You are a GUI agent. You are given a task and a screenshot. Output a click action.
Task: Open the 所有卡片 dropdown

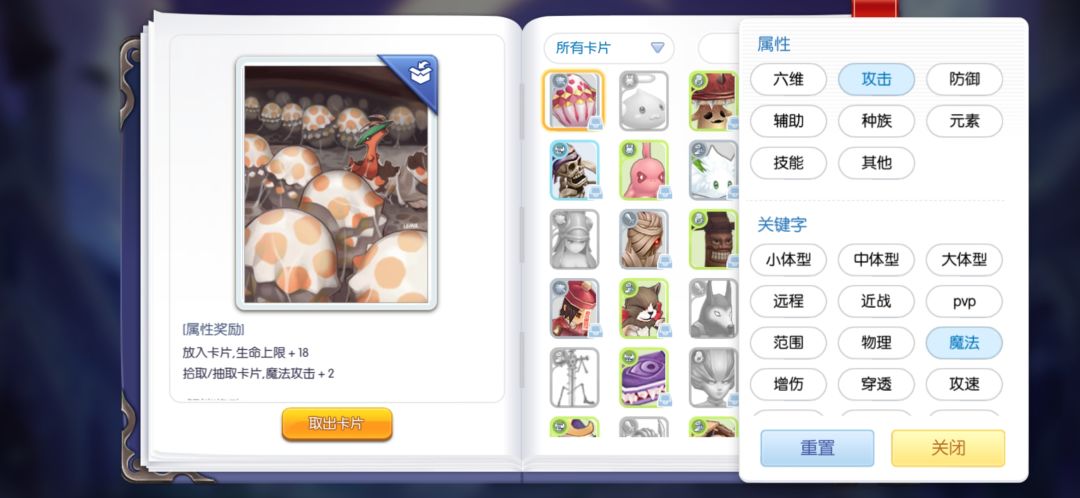point(609,48)
